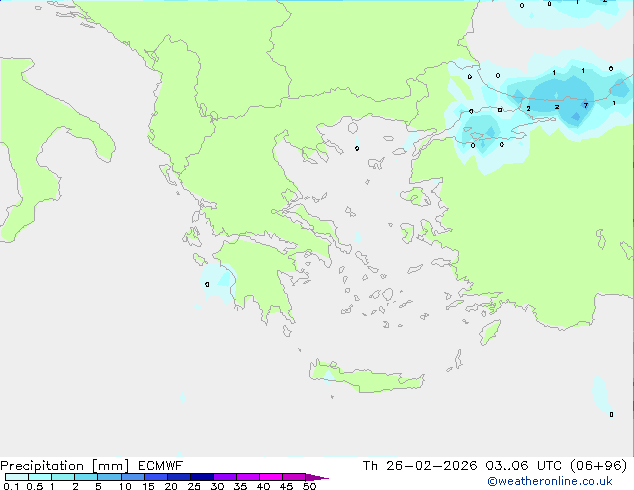Viewport: 634px width, 490px height.
Task: Click the '0.1' legend scale label
Action: (11, 486)
